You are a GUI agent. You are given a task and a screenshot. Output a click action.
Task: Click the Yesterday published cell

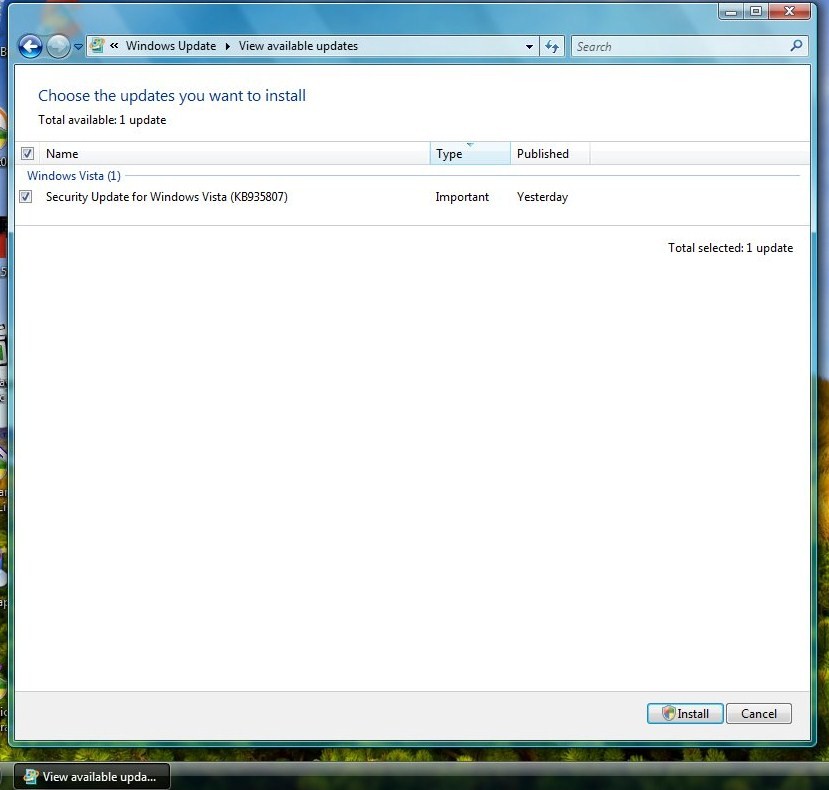point(542,197)
